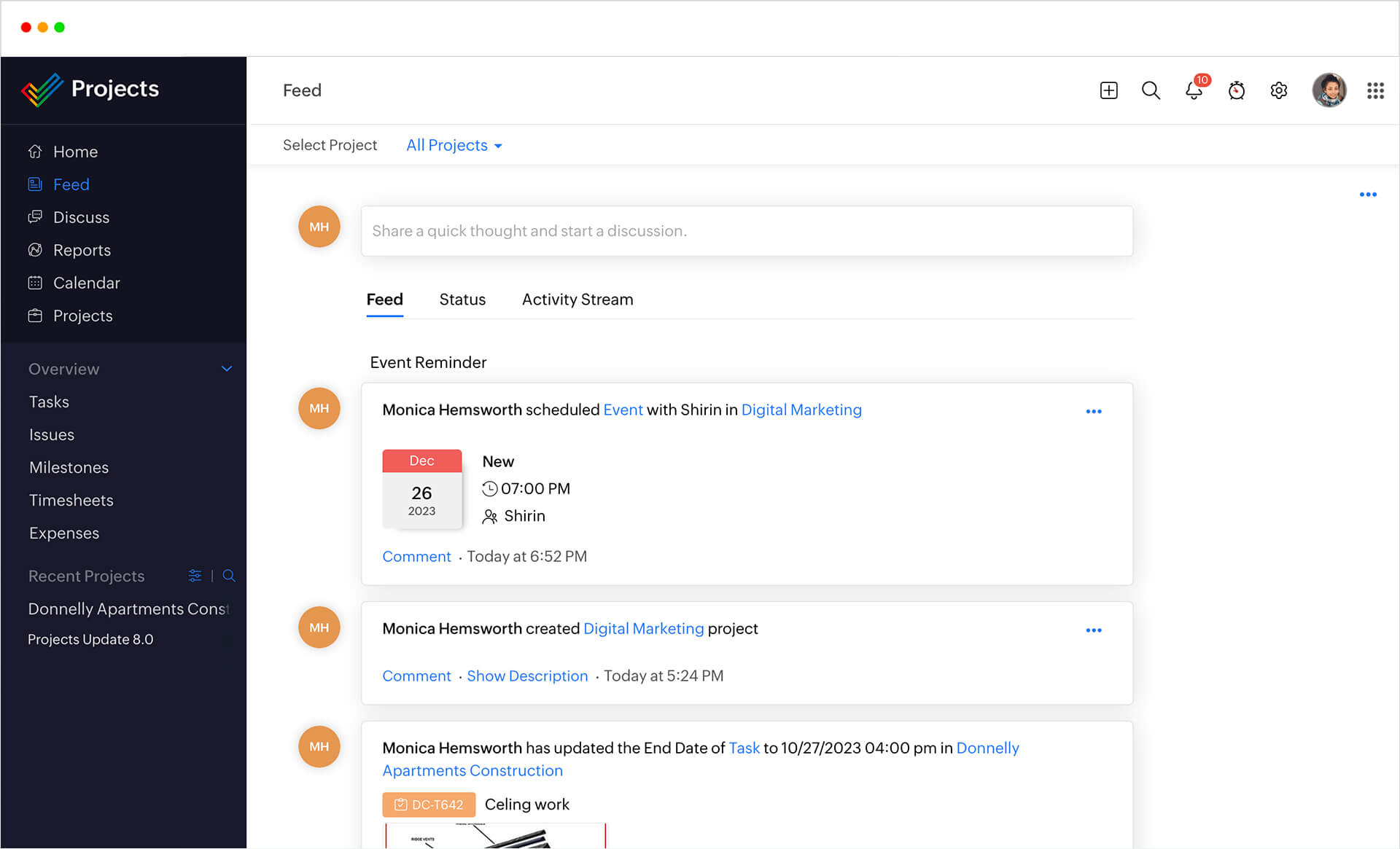The image size is (1400, 849).
Task: Open settings gear icon in header
Action: click(1280, 88)
